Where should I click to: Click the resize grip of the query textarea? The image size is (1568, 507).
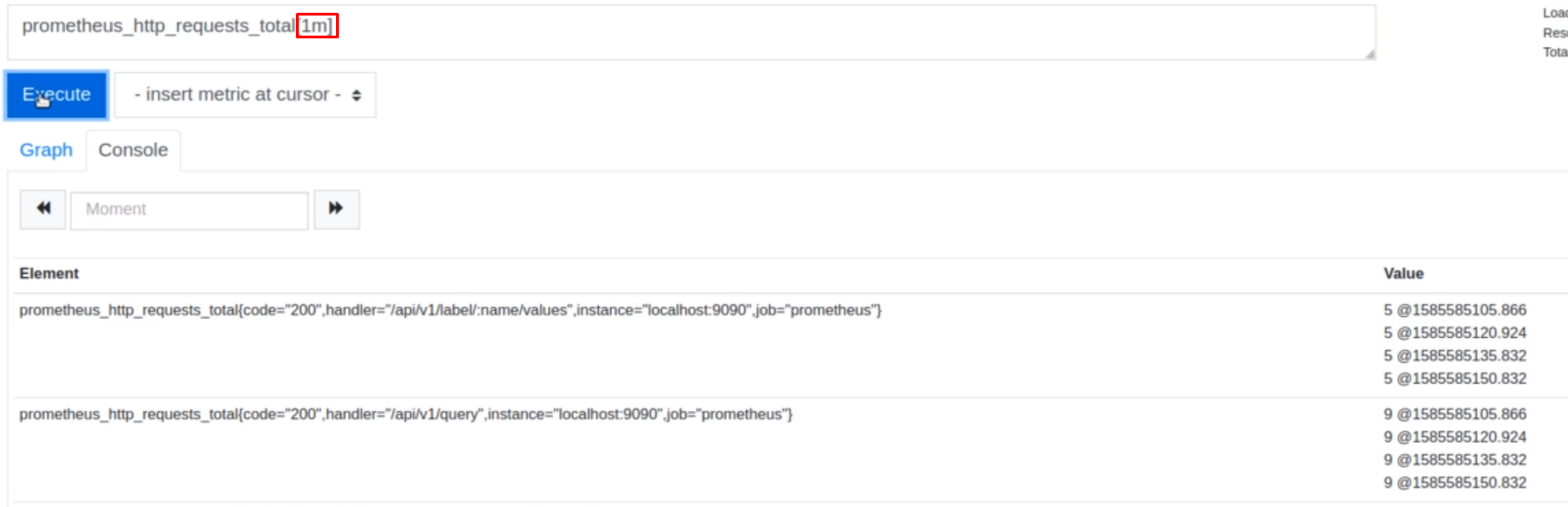[1369, 54]
